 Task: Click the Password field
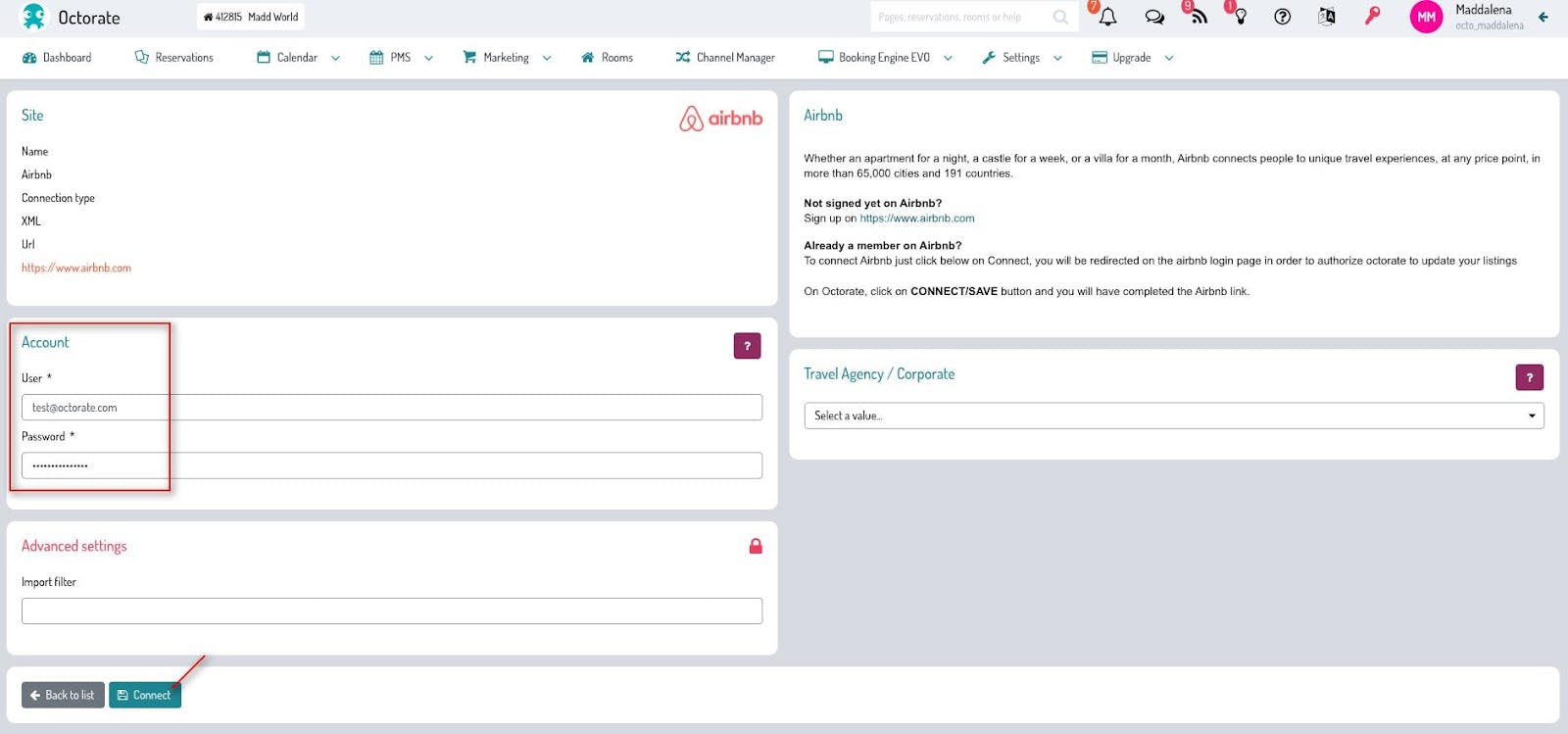[392, 465]
